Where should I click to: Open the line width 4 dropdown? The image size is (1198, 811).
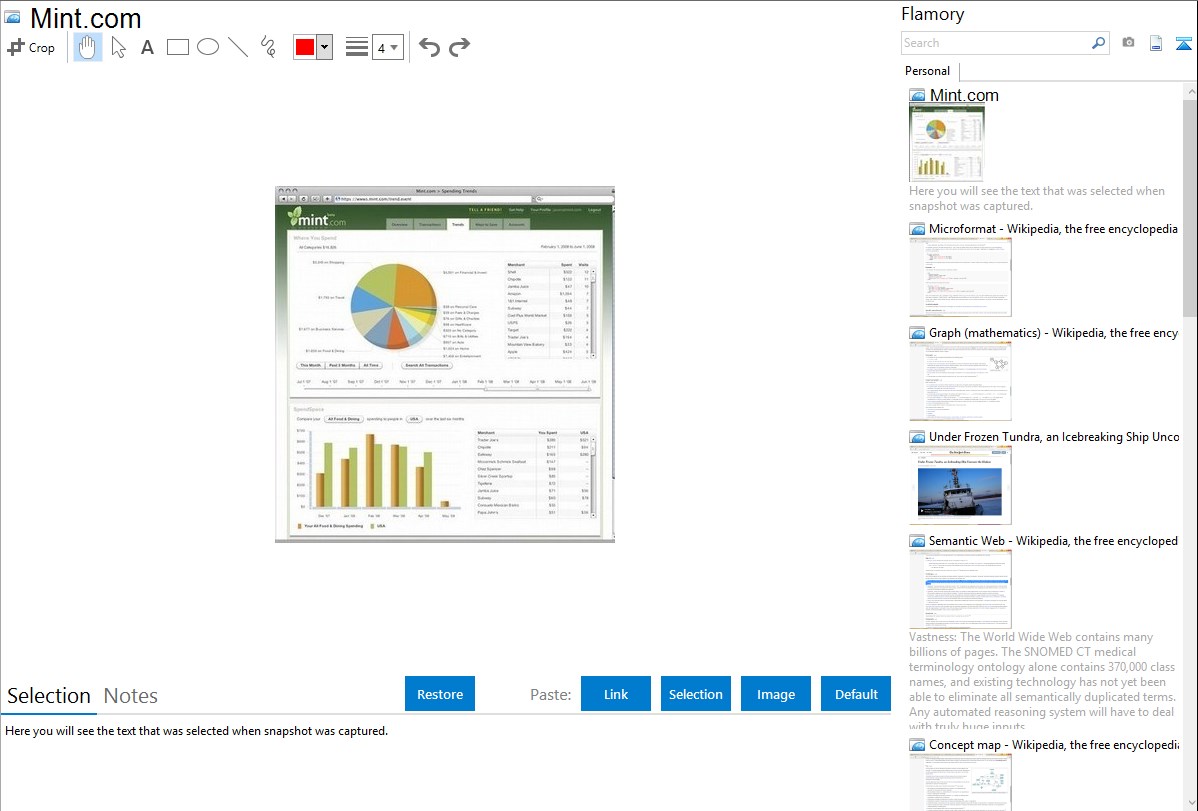(387, 47)
